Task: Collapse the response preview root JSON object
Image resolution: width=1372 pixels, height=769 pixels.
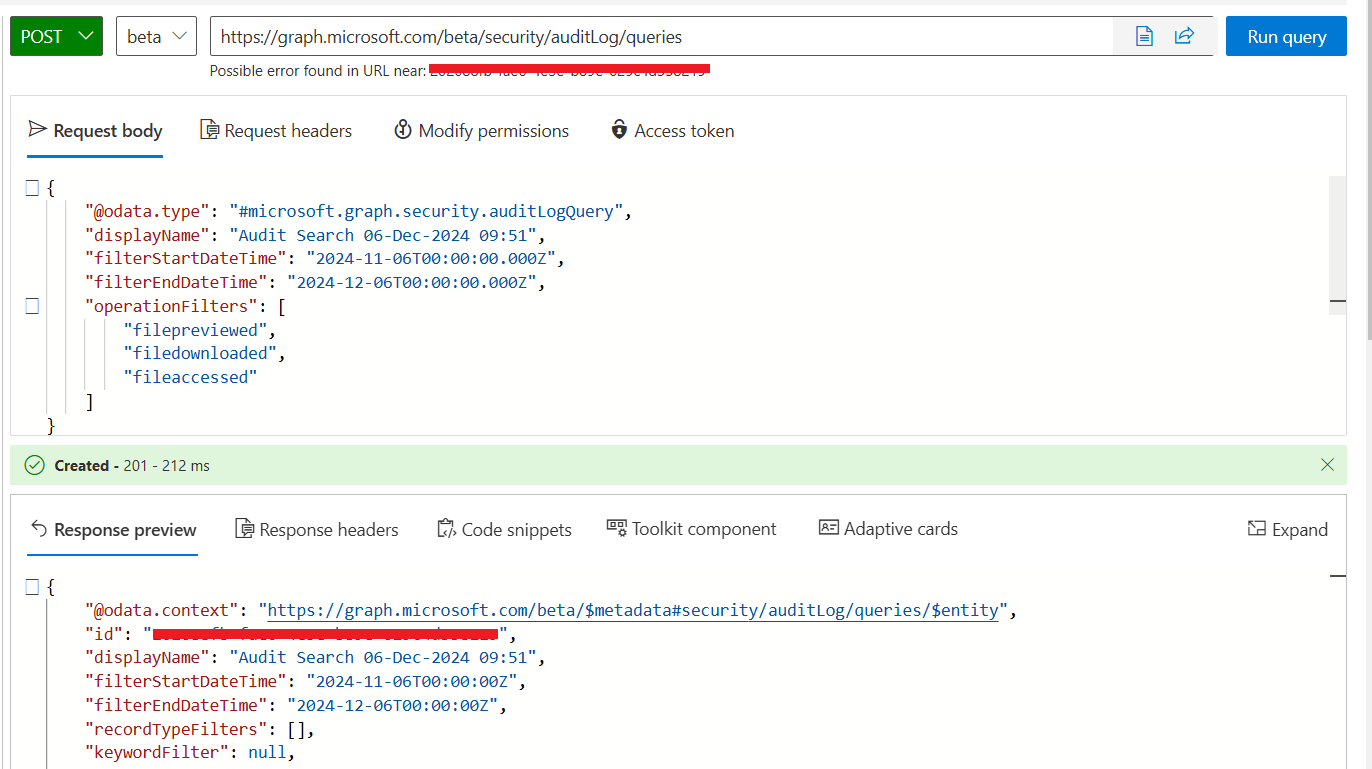Action: [x=32, y=587]
